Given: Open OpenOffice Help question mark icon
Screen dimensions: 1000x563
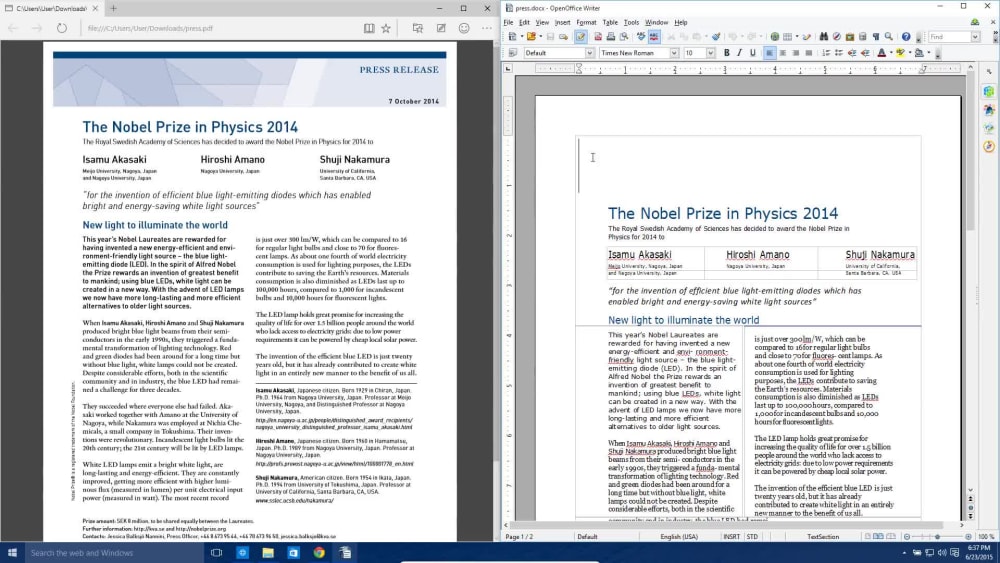Looking at the screenshot, I should (x=906, y=36).
